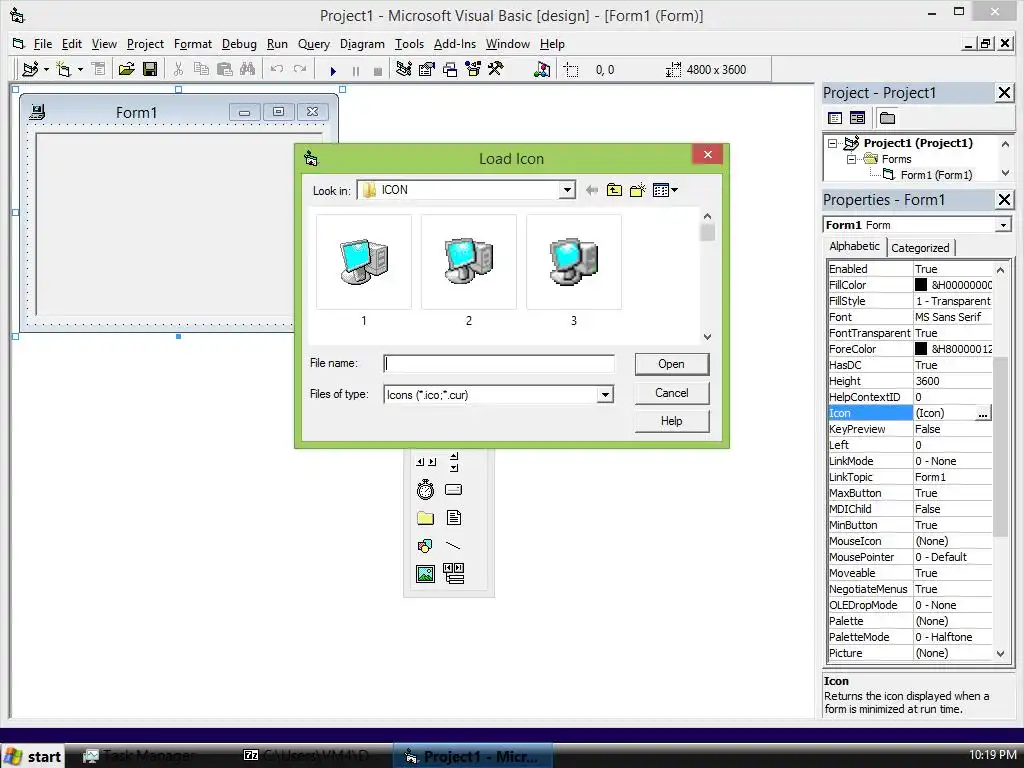
Task: Select the DirListBox folder control in toolbox
Action: 425,518
